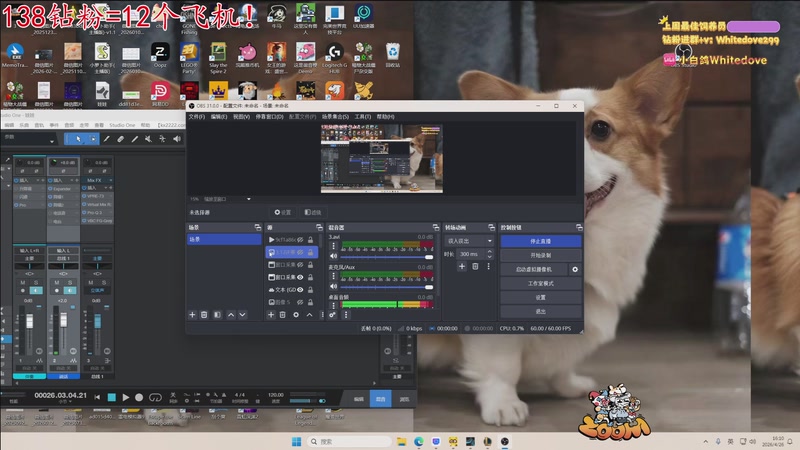Viewport: 800px width, 450px height.
Task: Click 退出 exit button in OBS controls
Action: 541,311
